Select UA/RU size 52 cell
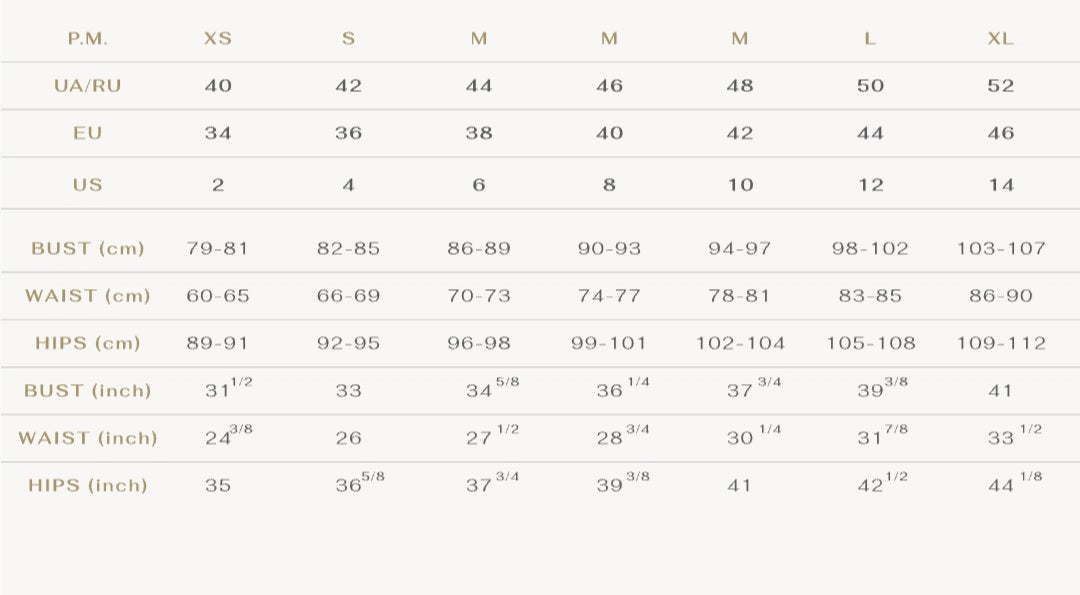This screenshot has height=595, width=1080. (1000, 86)
